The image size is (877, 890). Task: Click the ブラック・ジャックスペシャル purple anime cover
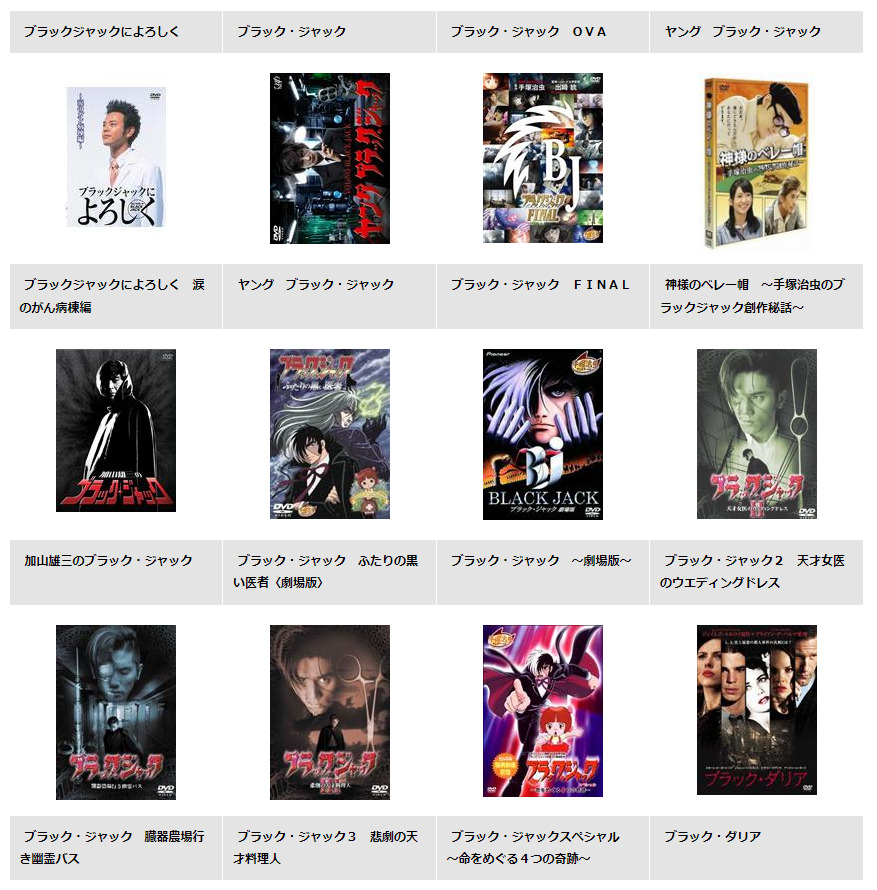[x=543, y=711]
